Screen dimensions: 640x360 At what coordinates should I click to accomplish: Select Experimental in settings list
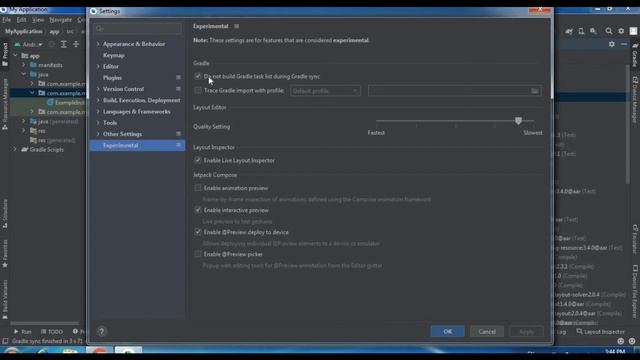(137, 145)
